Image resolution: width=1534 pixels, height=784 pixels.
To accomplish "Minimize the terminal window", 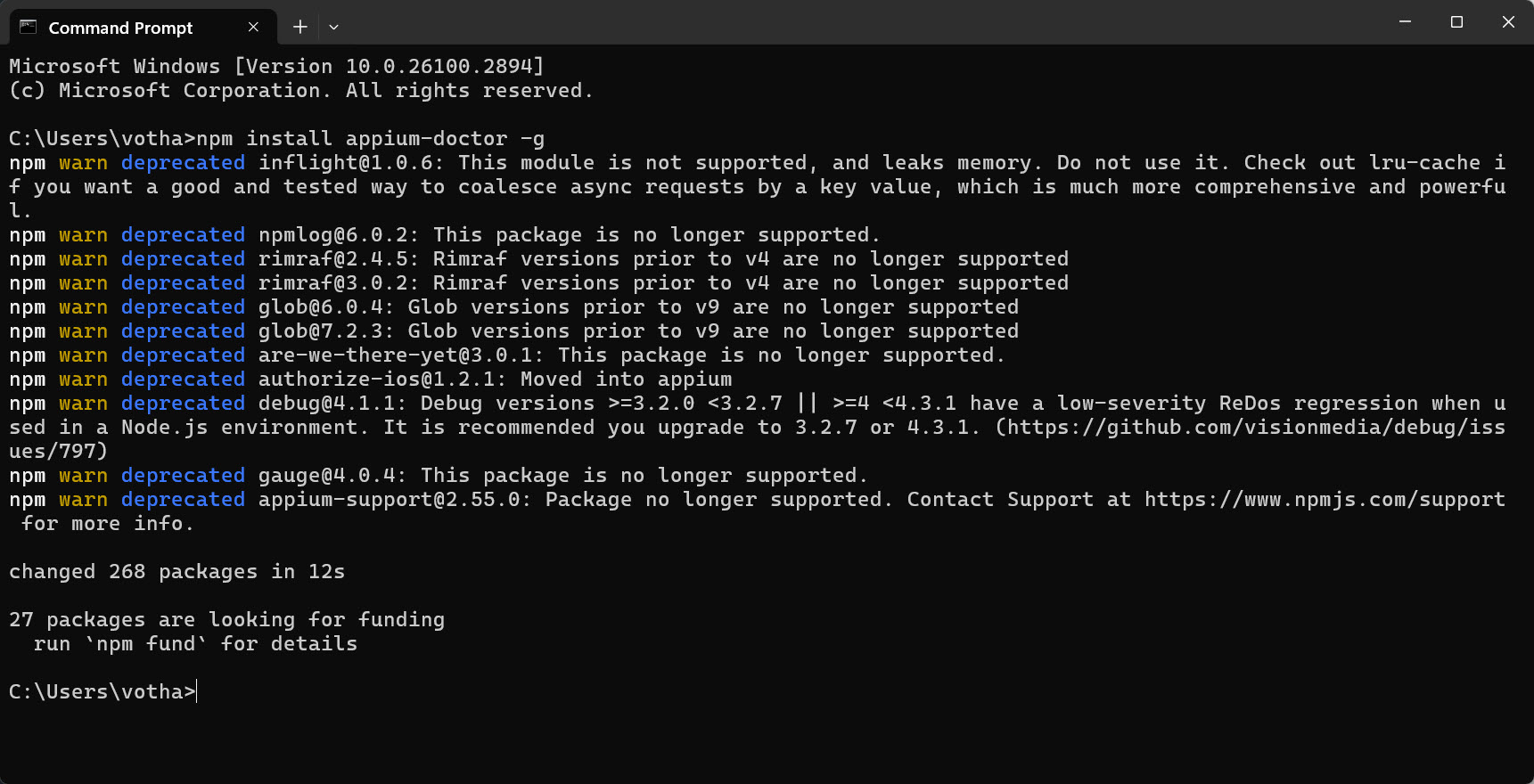I will point(1405,21).
